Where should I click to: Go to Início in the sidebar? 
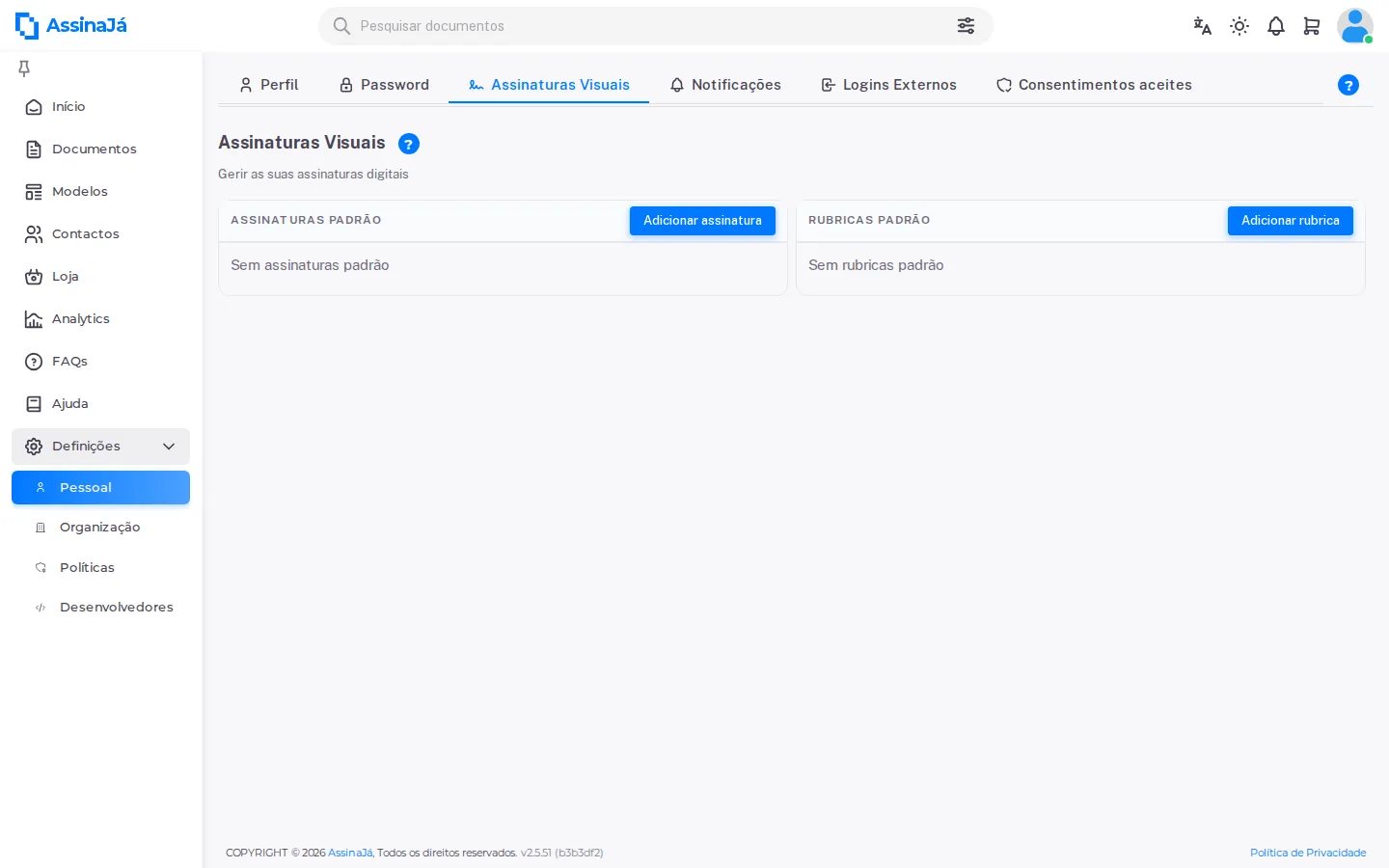pyautogui.click(x=100, y=107)
